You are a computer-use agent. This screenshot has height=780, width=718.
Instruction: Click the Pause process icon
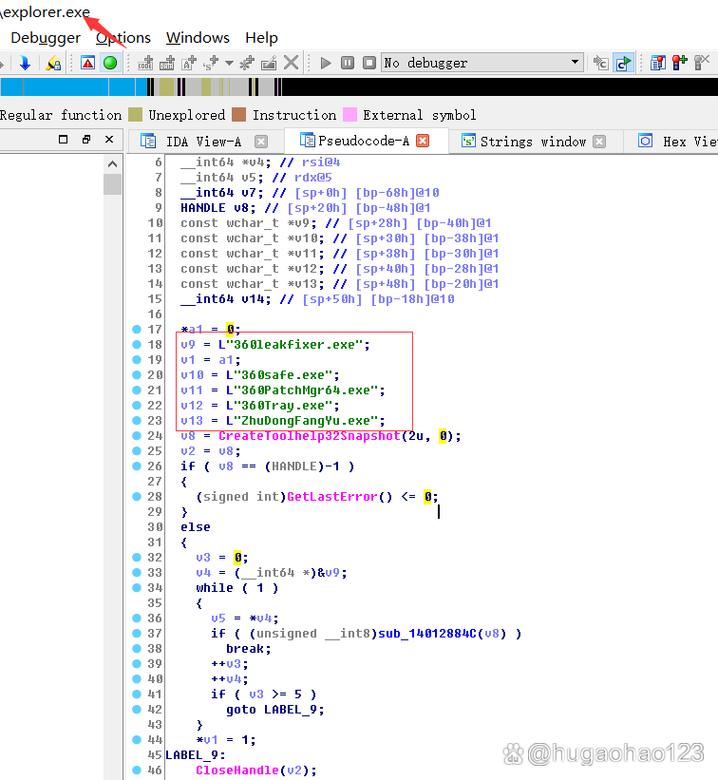(x=347, y=63)
